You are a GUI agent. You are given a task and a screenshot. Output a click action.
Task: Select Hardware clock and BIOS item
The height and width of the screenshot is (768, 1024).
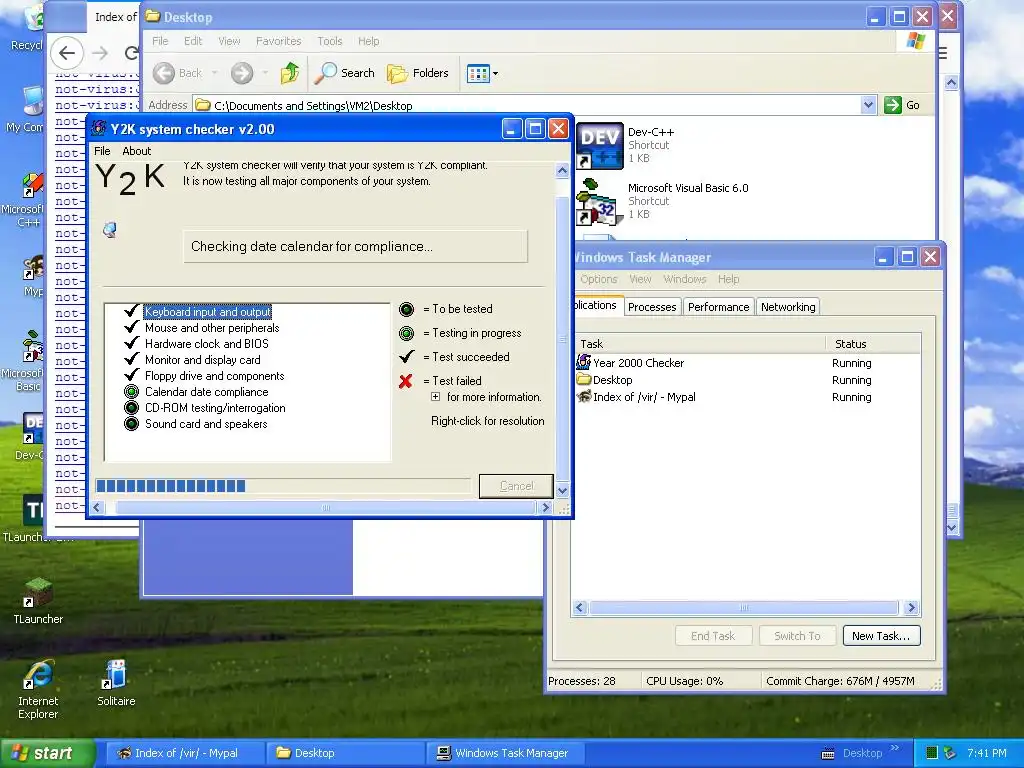coord(206,344)
